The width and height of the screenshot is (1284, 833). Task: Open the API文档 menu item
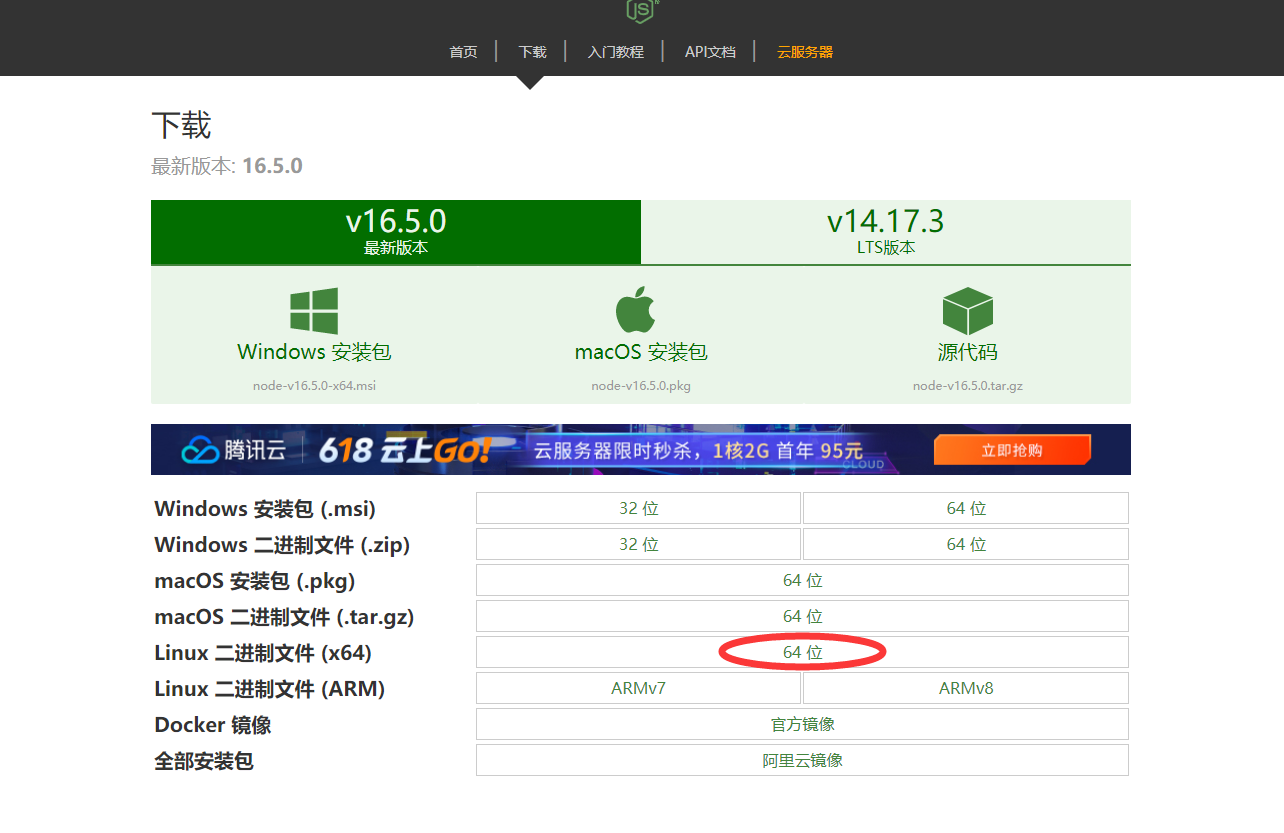[x=710, y=51]
